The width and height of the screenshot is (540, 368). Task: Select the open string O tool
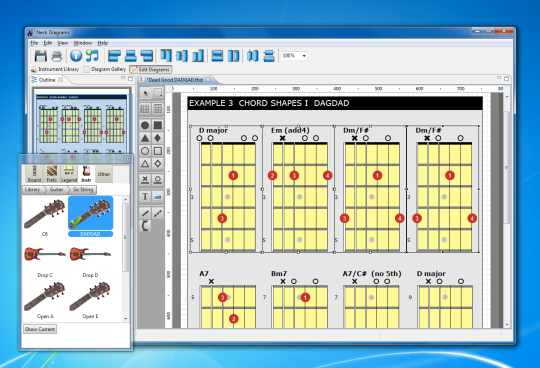point(158,179)
